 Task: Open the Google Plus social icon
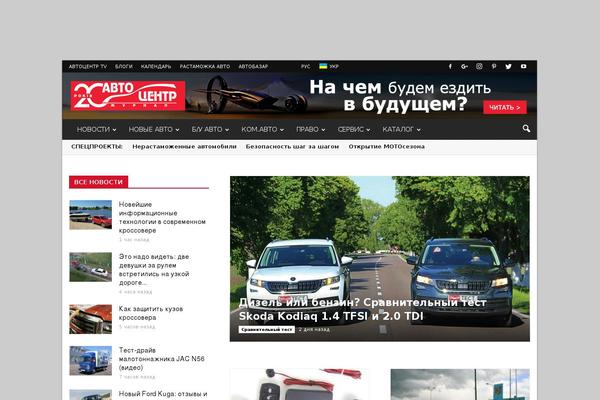[465, 66]
